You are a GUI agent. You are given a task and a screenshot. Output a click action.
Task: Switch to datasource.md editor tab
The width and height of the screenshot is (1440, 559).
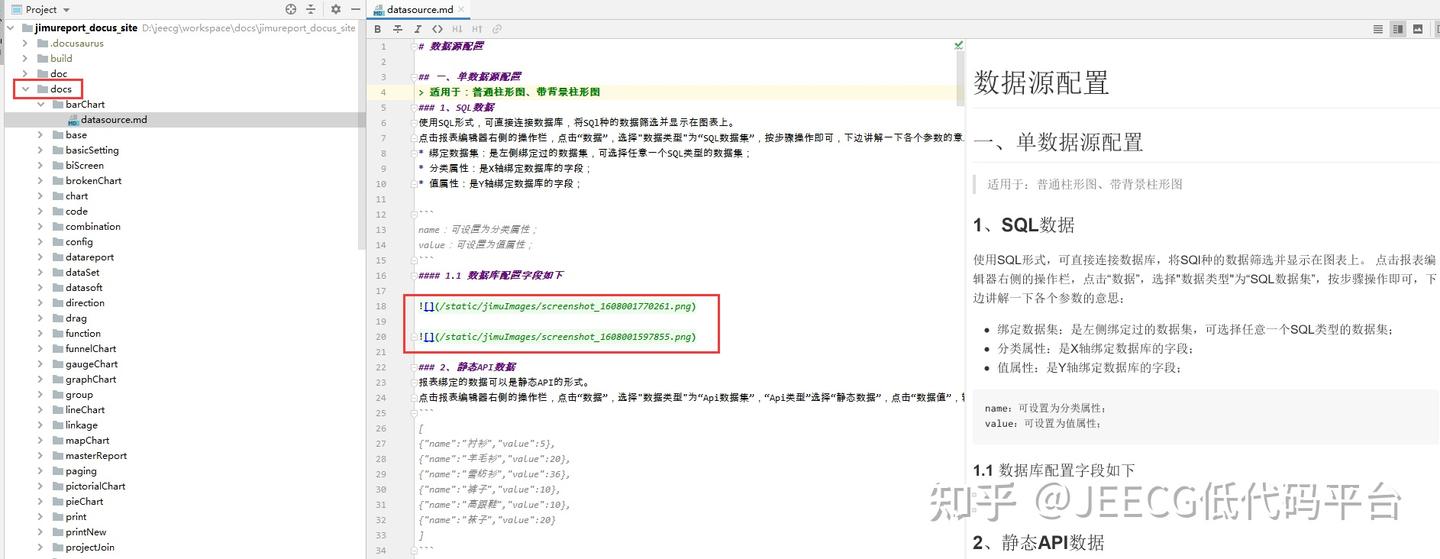(419, 9)
